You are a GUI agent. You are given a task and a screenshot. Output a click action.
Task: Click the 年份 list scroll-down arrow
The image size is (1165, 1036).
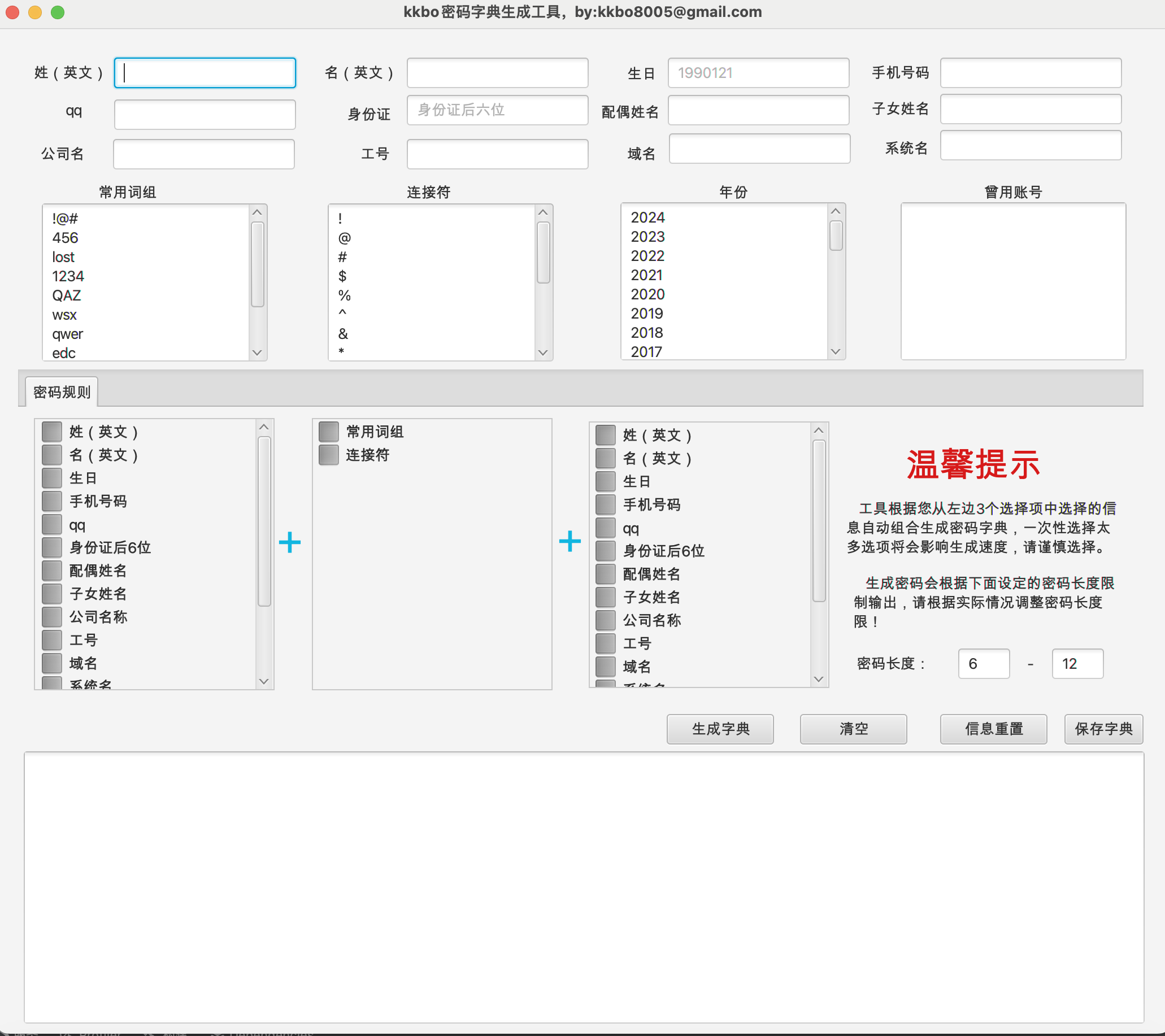pos(836,351)
